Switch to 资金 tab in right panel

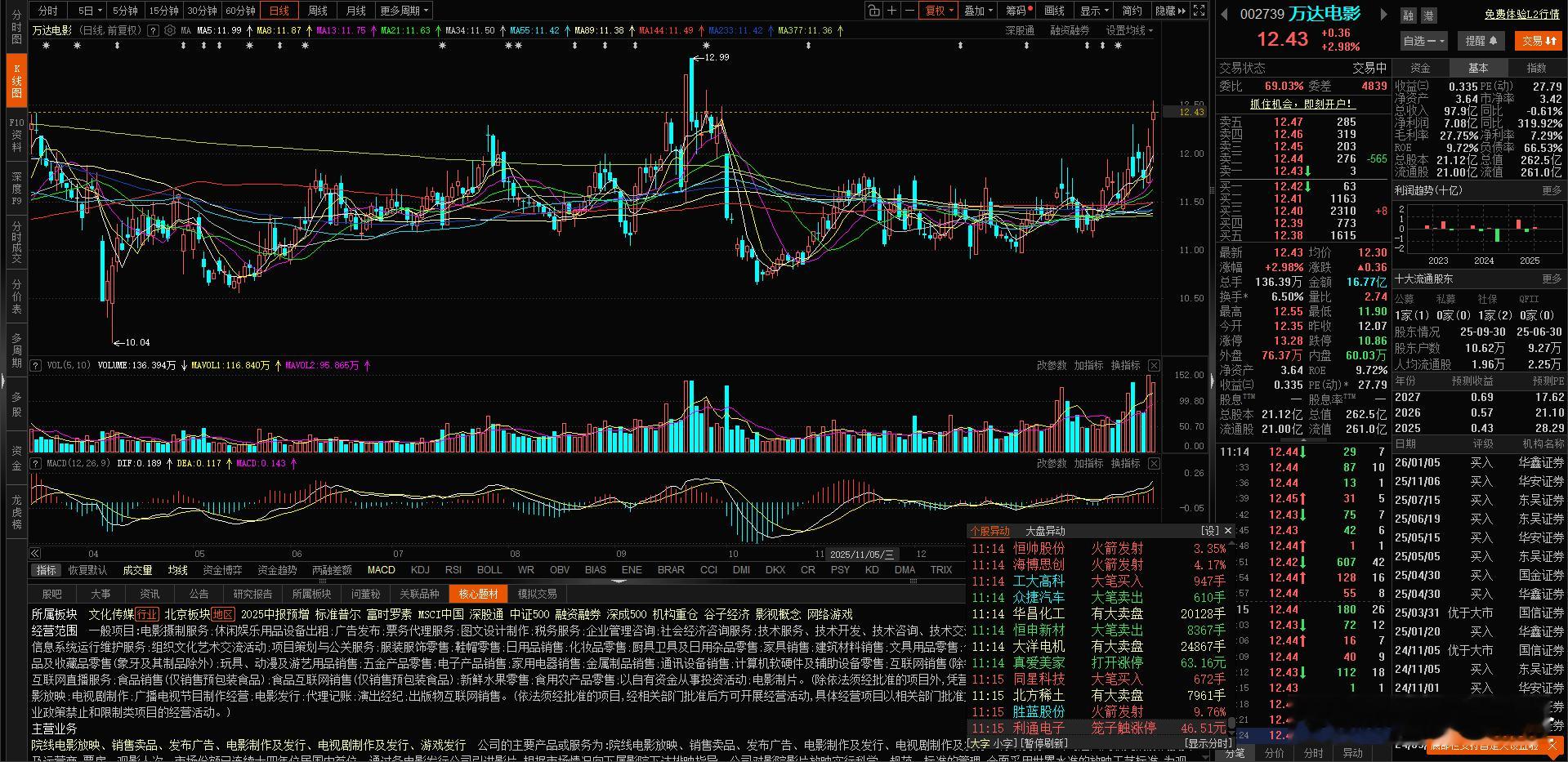pyautogui.click(x=1420, y=68)
